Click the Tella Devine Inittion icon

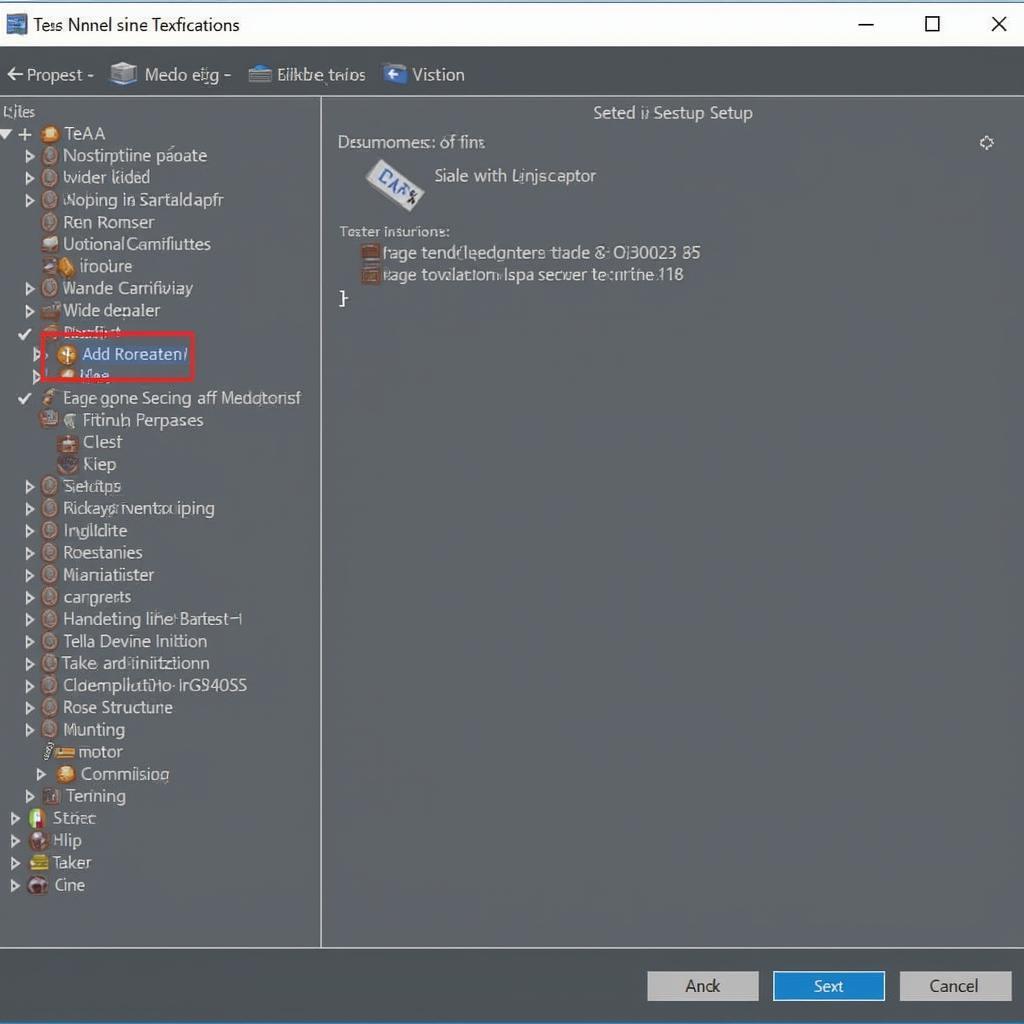tap(50, 641)
